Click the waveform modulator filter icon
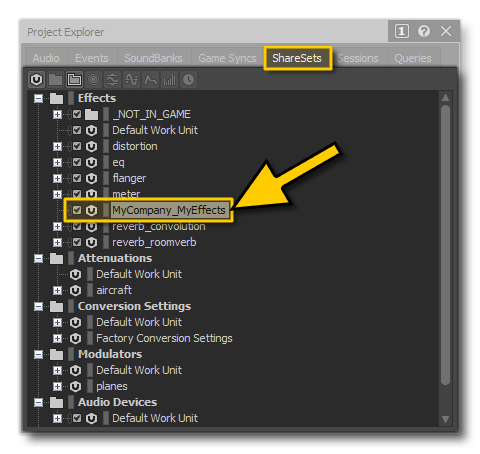Image resolution: width=480 pixels, height=454 pixels. point(131,80)
